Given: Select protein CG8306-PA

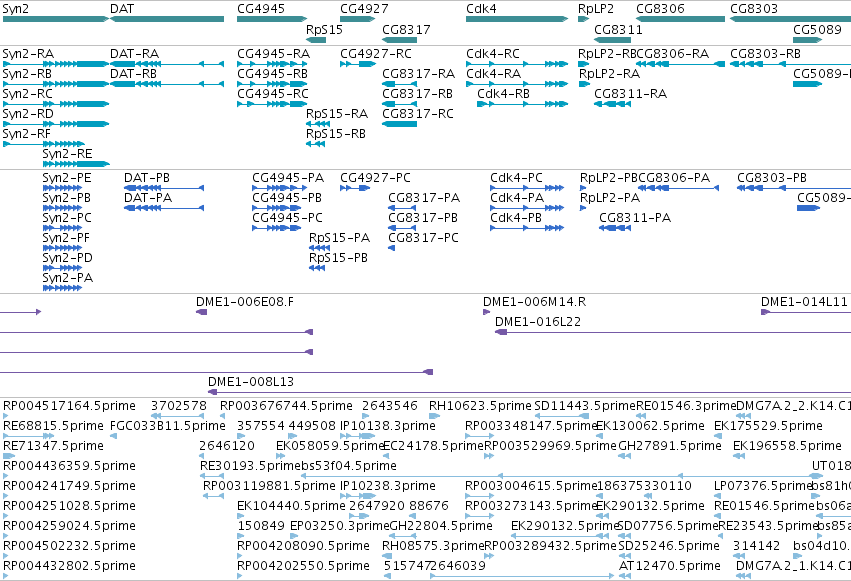Looking at the screenshot, I should [x=674, y=178].
